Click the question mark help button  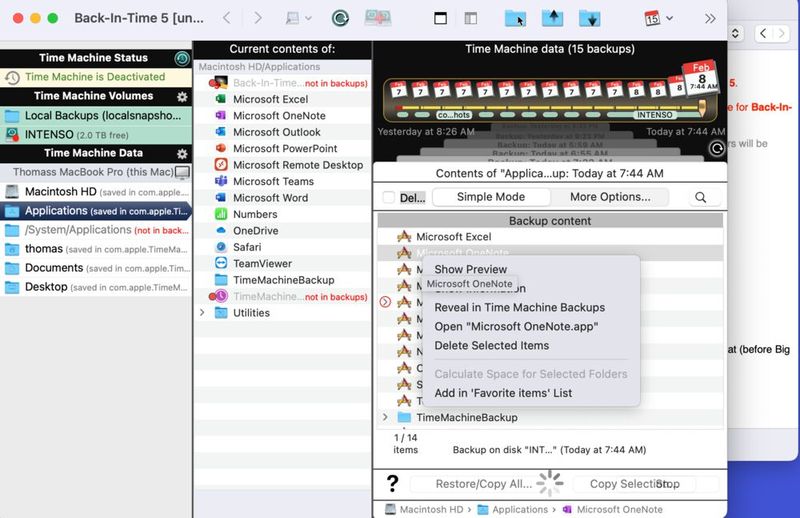392,483
